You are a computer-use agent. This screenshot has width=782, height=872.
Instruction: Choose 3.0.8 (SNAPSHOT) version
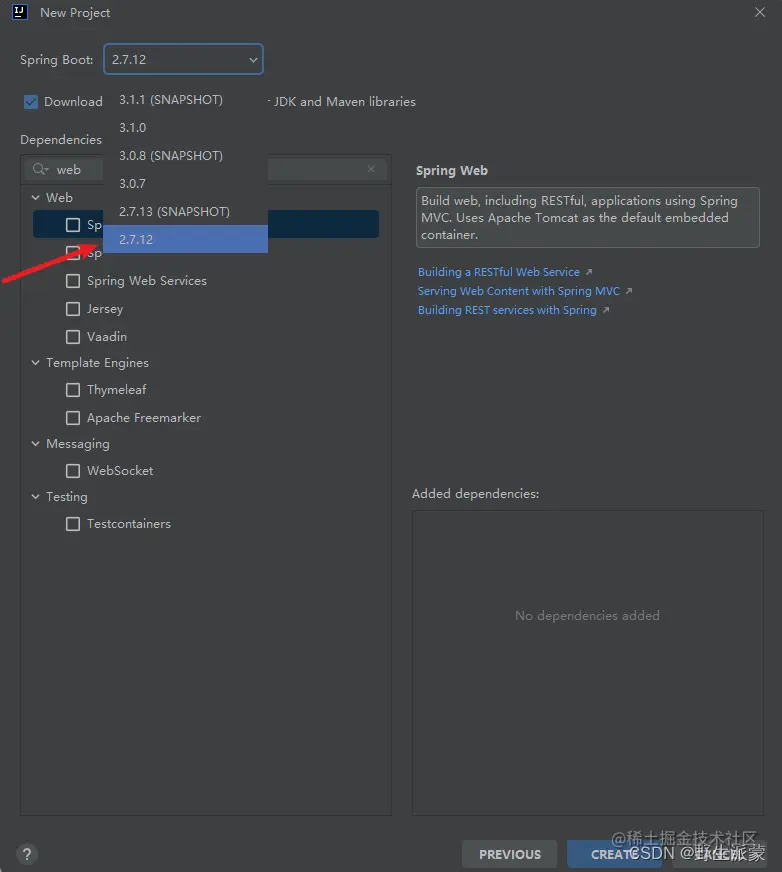185,155
